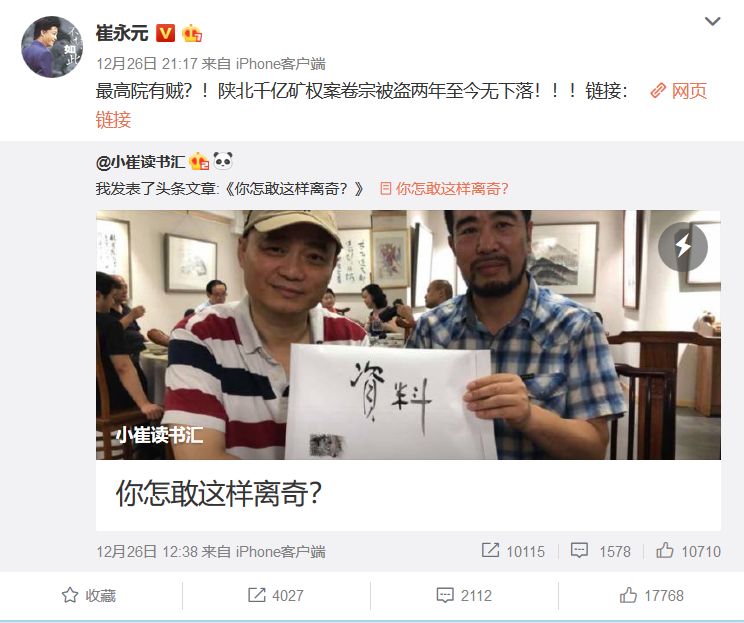Open the 2112 comments section
744x623 pixels.
[464, 595]
